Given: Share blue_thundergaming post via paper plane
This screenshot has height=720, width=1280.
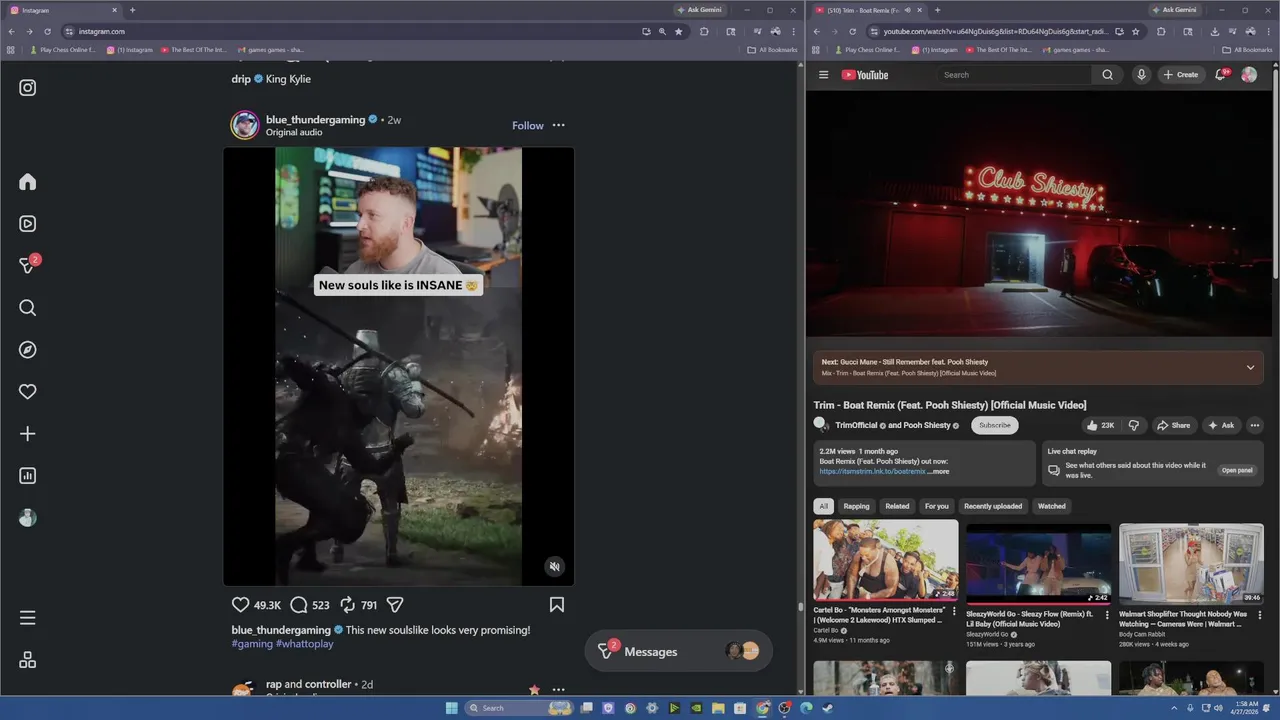Looking at the screenshot, I should click(x=395, y=605).
